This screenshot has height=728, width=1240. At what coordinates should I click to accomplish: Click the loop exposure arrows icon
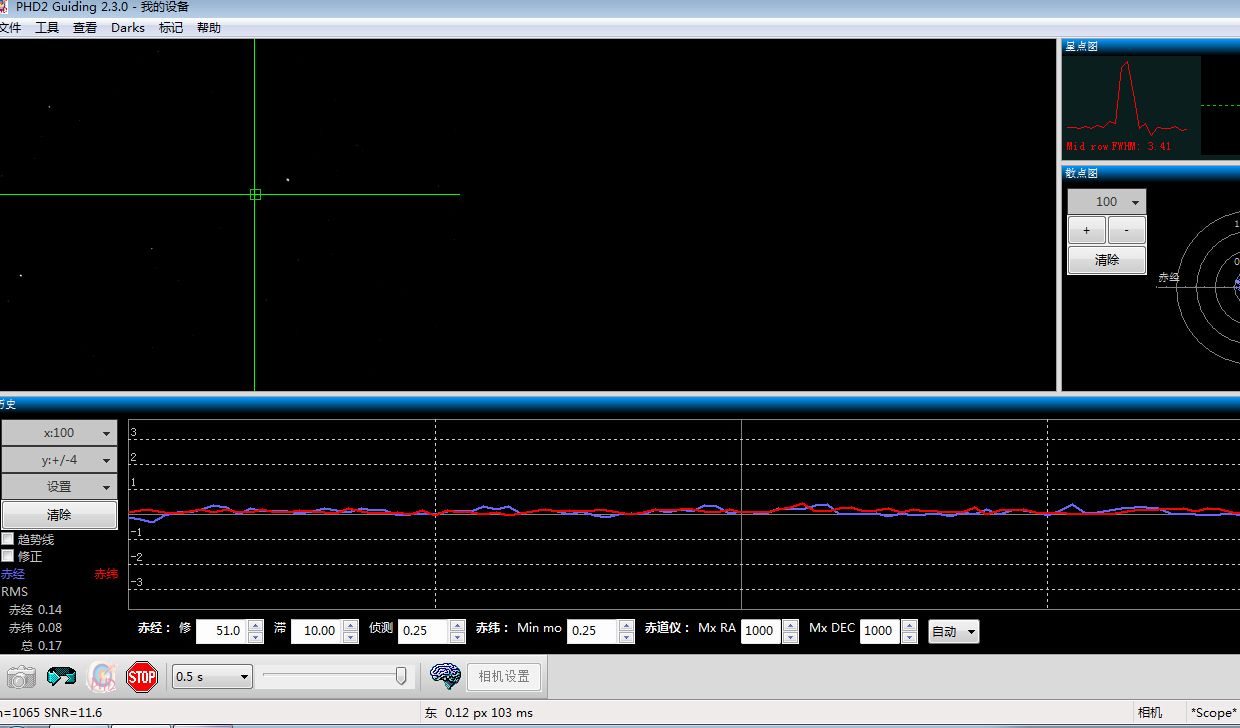(x=62, y=677)
